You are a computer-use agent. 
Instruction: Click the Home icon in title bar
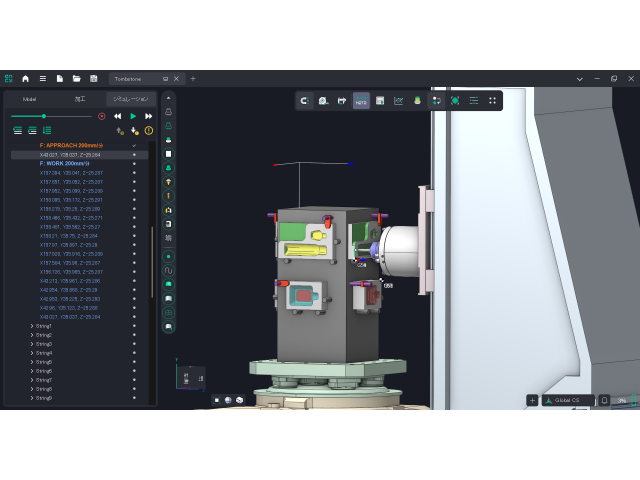(25, 78)
